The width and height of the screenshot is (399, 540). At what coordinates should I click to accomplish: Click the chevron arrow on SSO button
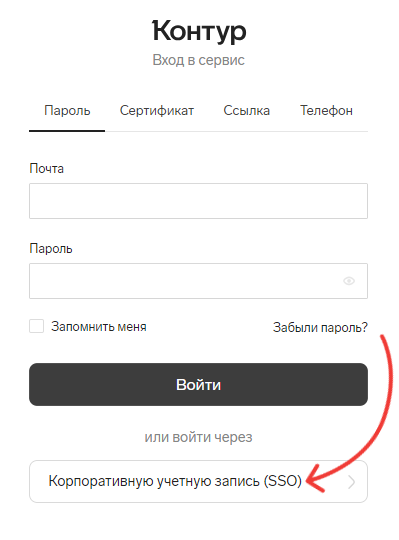[x=351, y=482]
